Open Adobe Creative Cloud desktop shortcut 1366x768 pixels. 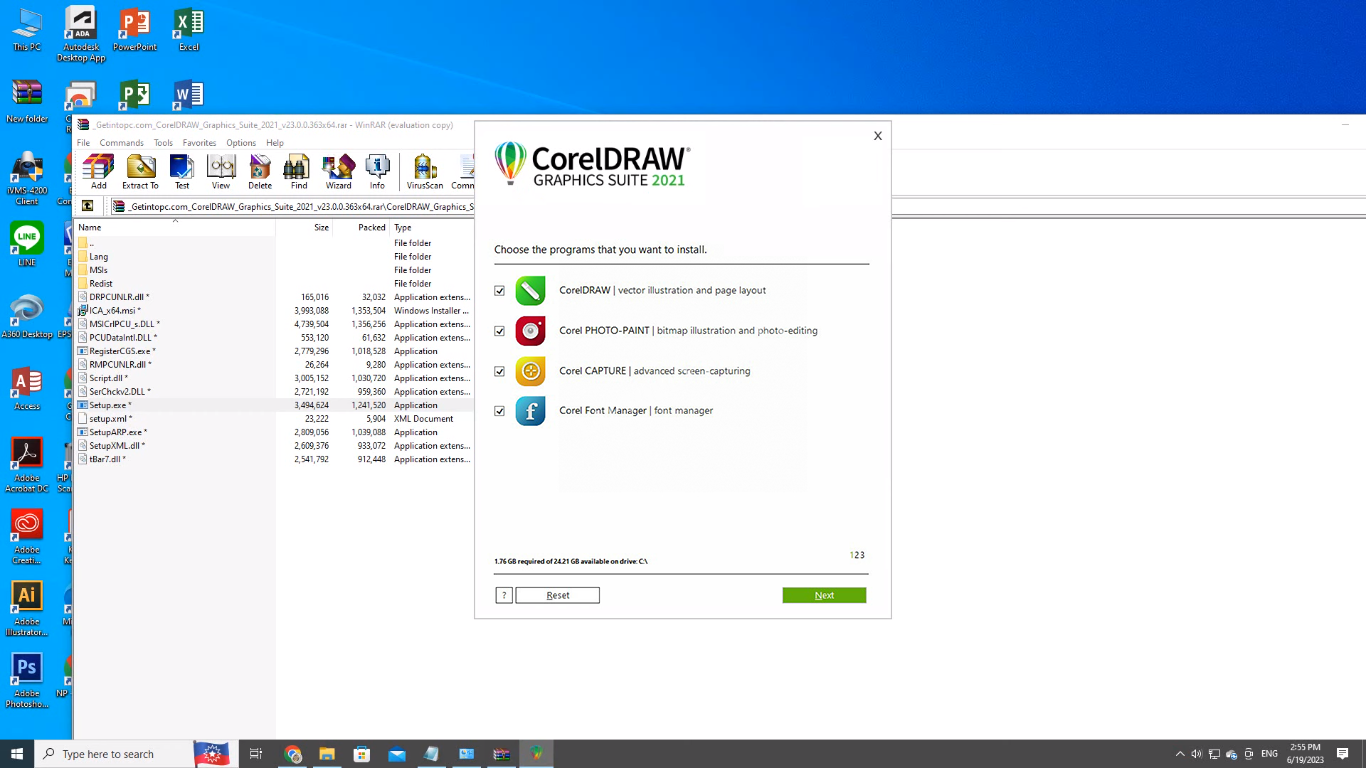point(27,536)
